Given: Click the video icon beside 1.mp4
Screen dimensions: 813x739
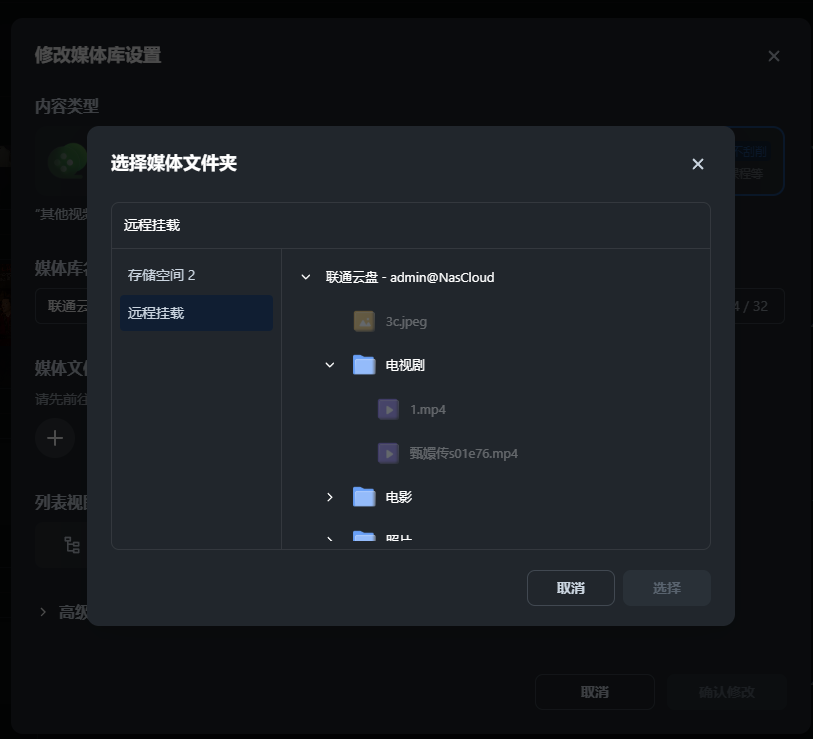Looking at the screenshot, I should 388,409.
